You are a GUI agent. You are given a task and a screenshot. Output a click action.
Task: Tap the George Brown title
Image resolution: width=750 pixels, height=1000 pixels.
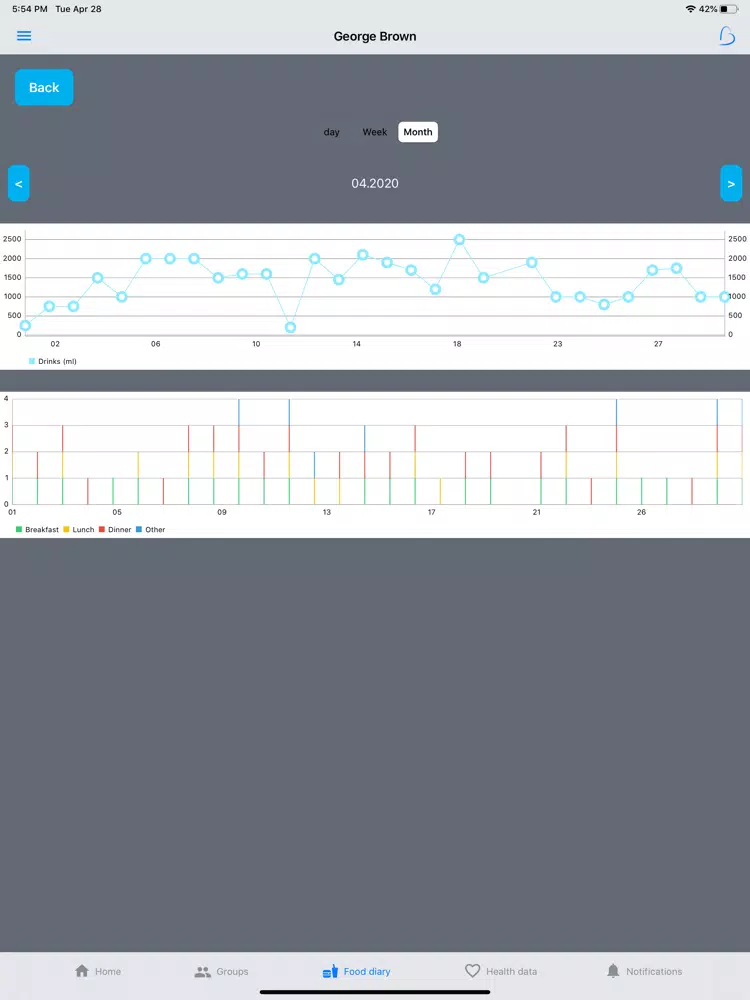[x=375, y=36]
